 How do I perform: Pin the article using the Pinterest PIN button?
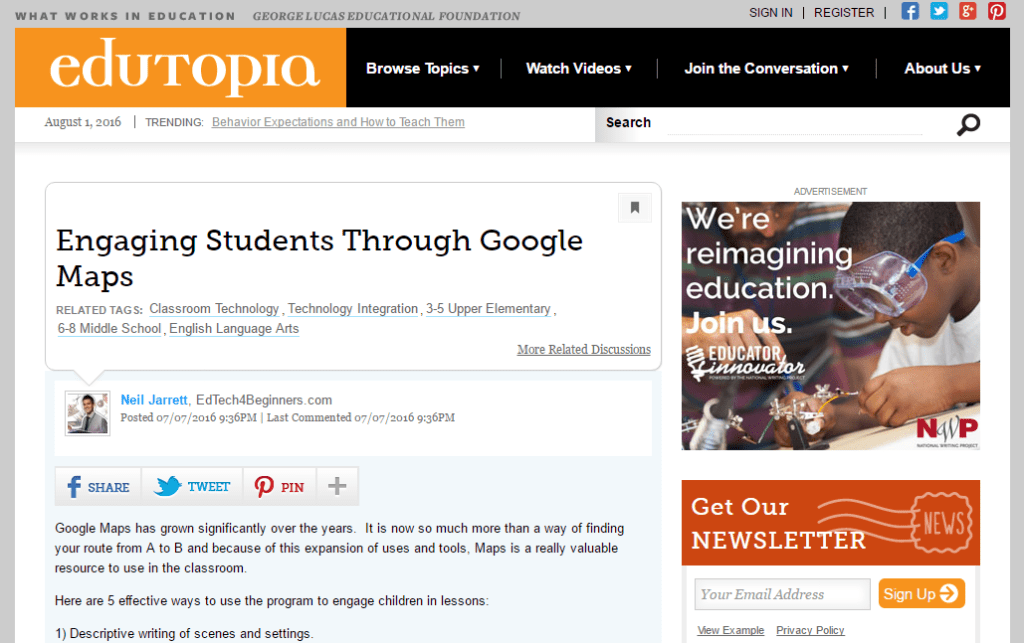point(278,486)
